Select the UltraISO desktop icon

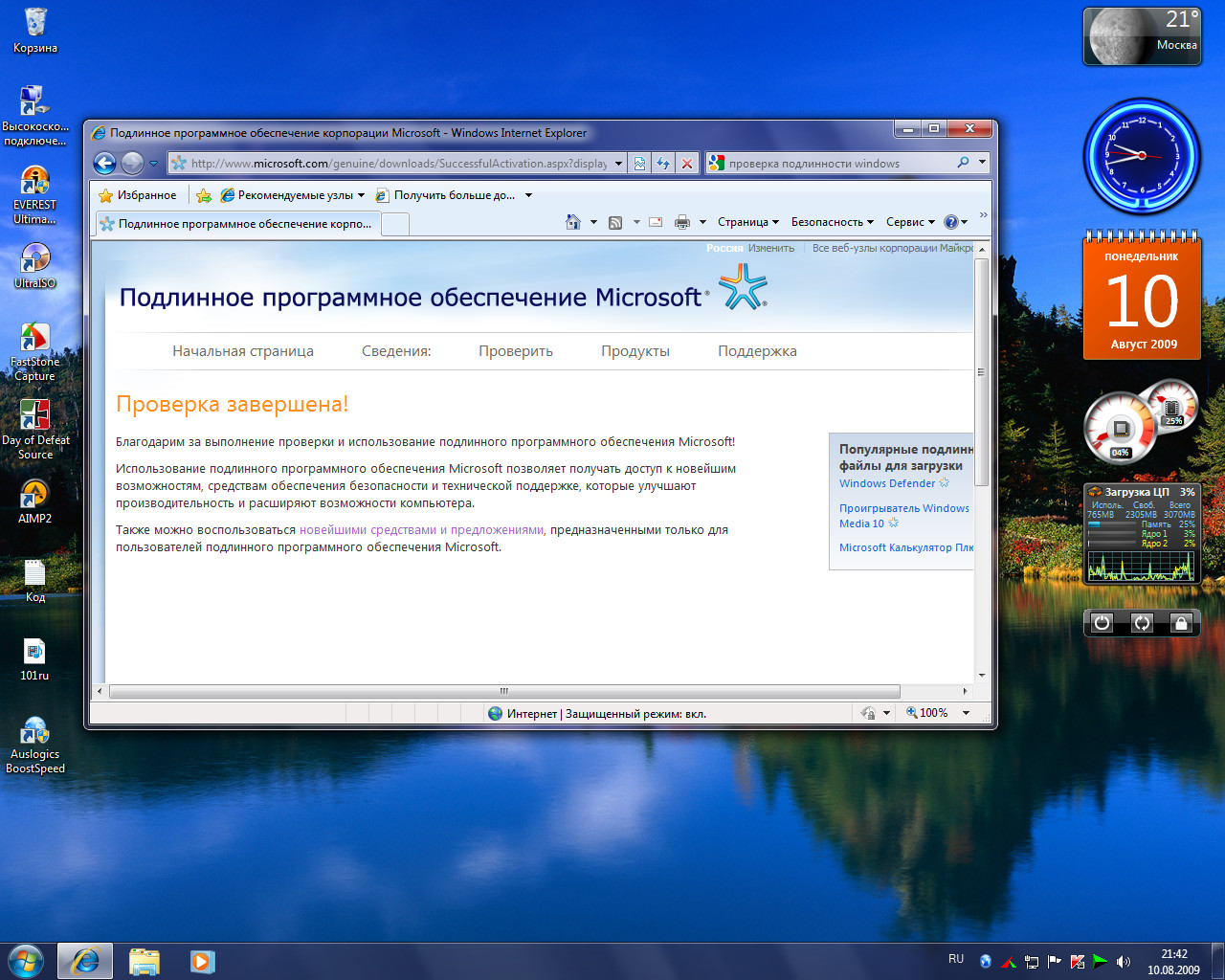34,266
